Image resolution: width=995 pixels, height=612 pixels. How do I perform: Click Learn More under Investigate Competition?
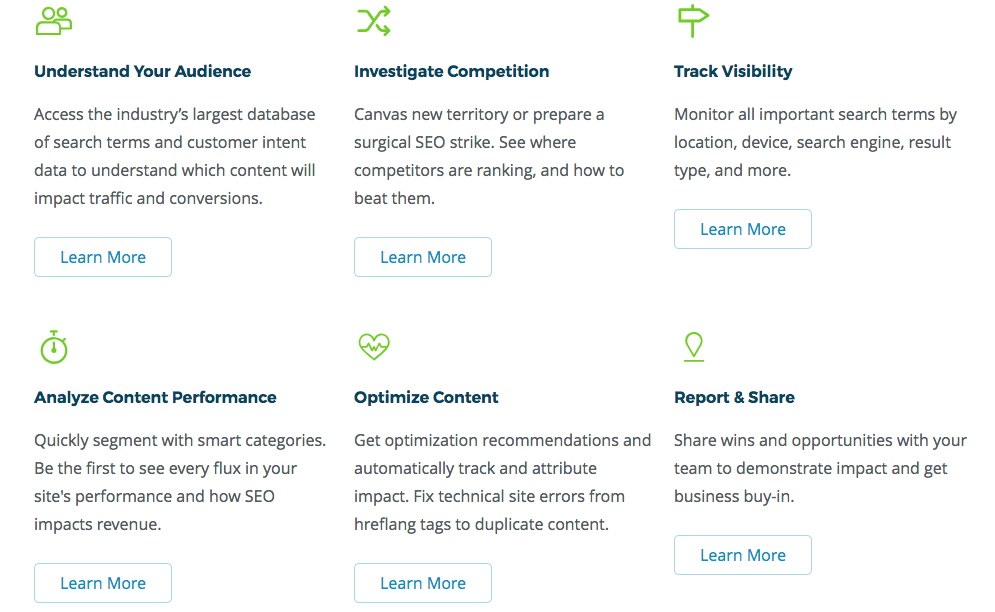tap(422, 257)
